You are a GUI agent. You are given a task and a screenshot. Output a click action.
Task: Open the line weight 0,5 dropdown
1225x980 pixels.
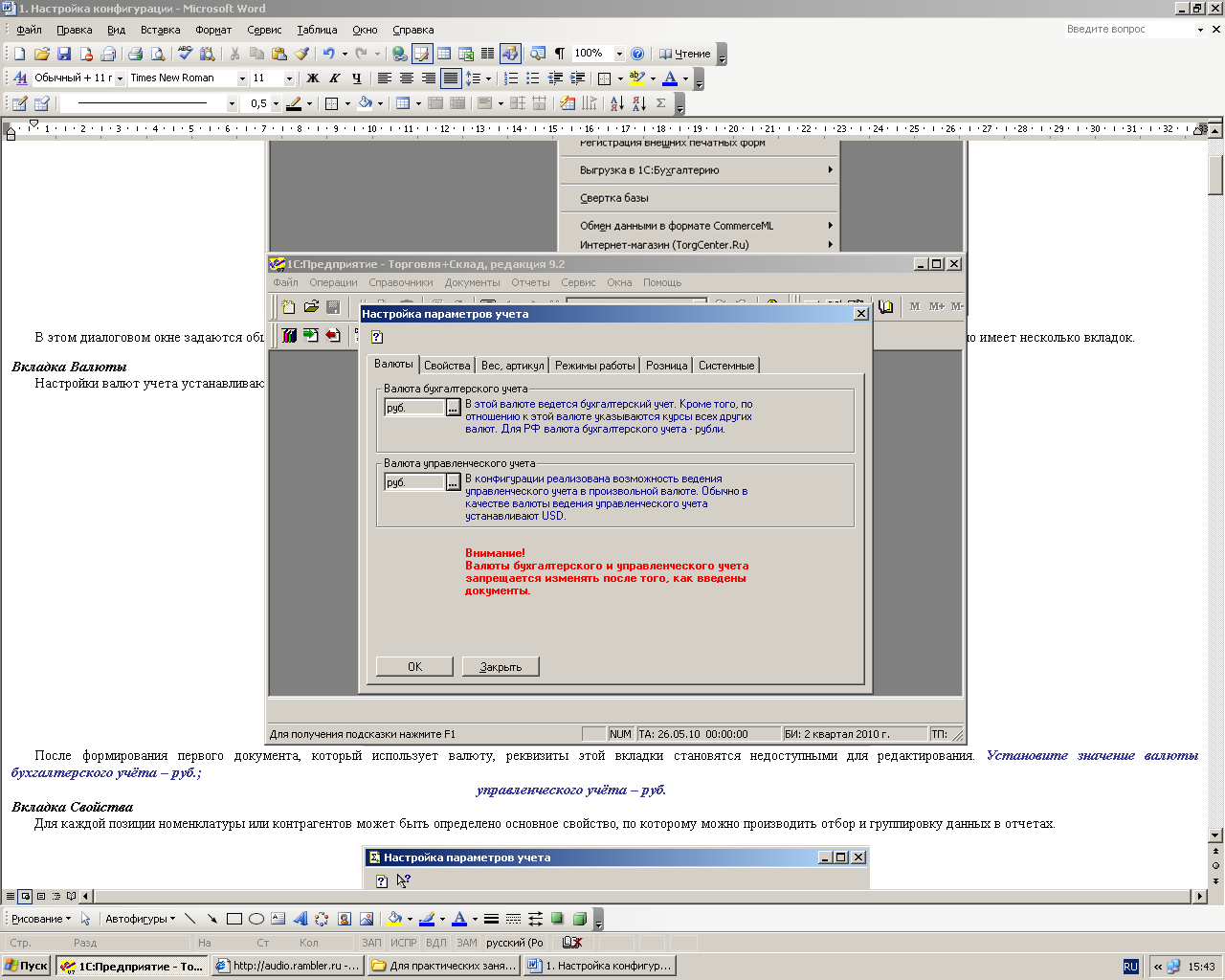tap(276, 103)
